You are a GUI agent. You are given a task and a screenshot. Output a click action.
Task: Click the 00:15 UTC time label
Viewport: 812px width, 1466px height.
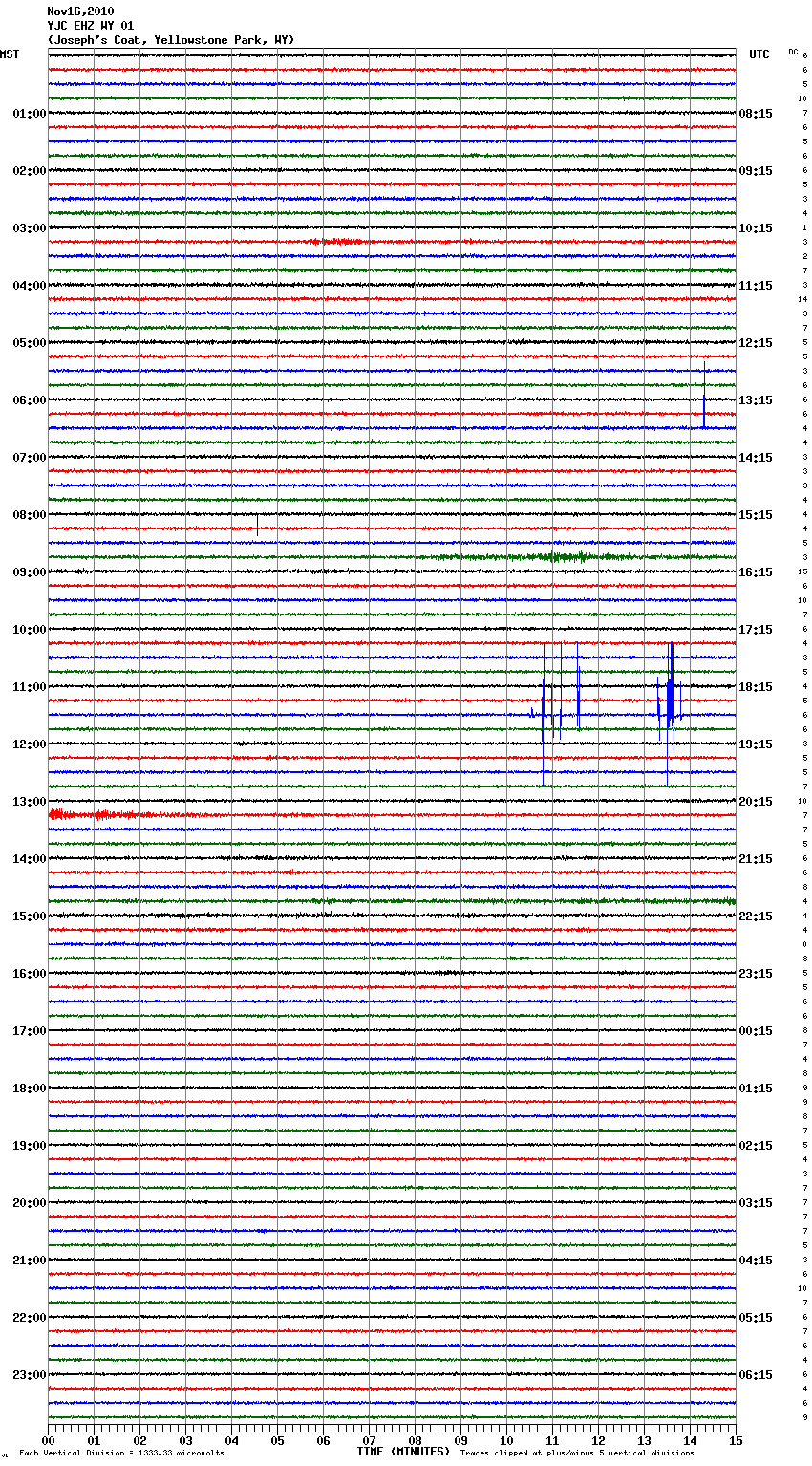click(x=756, y=1031)
